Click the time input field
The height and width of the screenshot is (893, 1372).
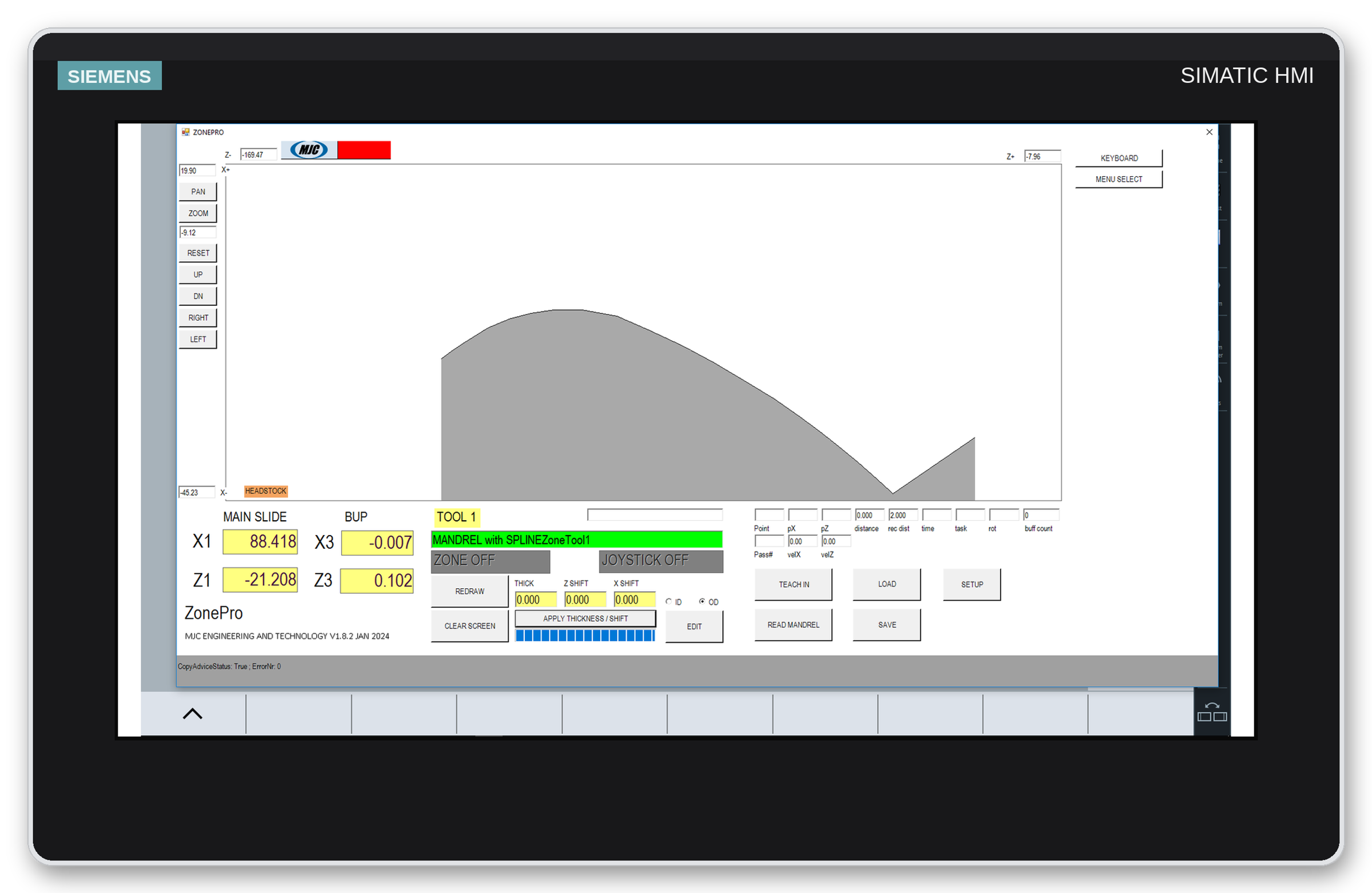click(936, 515)
